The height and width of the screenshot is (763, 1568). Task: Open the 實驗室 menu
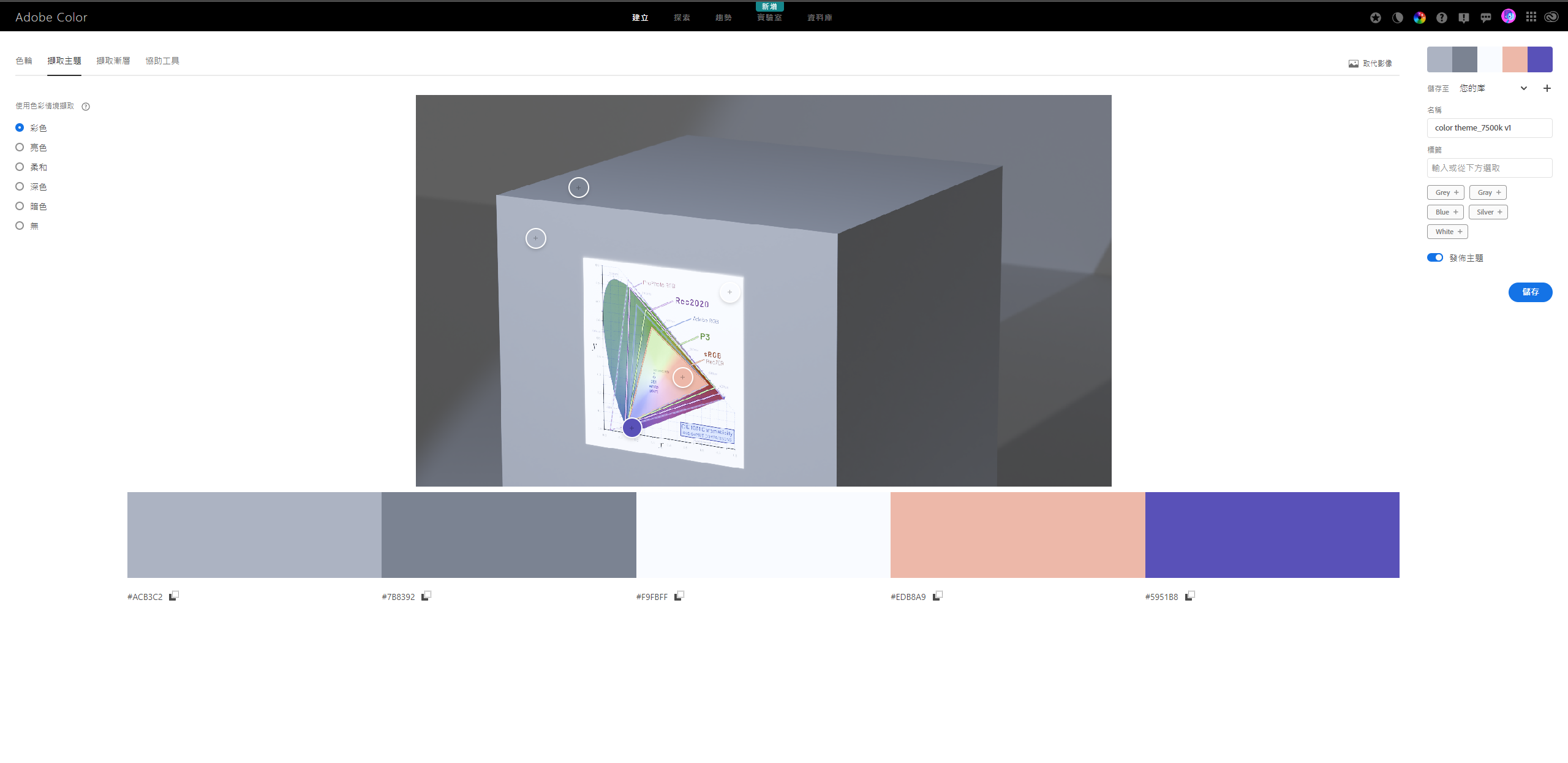[x=769, y=18]
